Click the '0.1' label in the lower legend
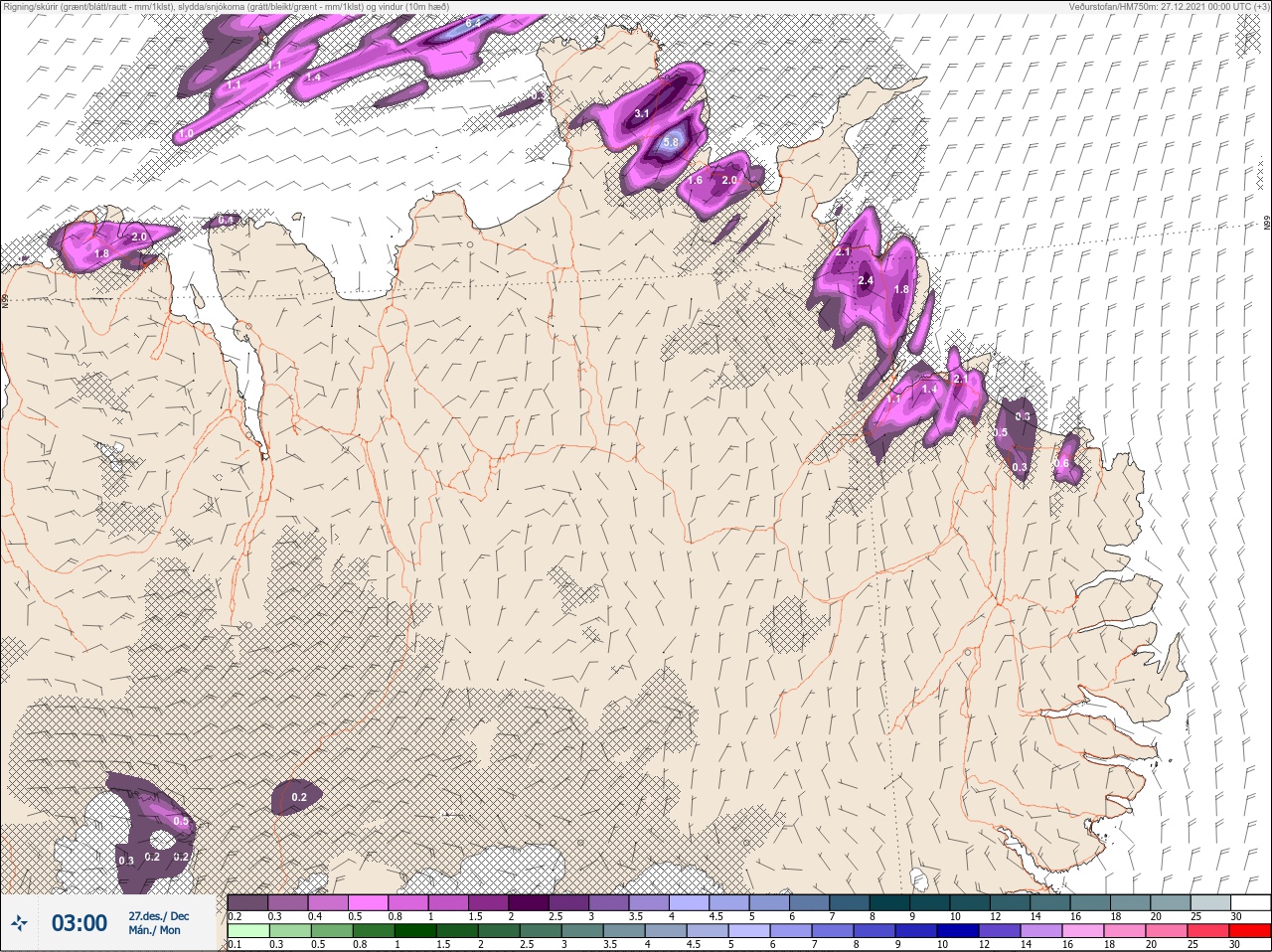The width and height of the screenshot is (1272, 952). [235, 945]
